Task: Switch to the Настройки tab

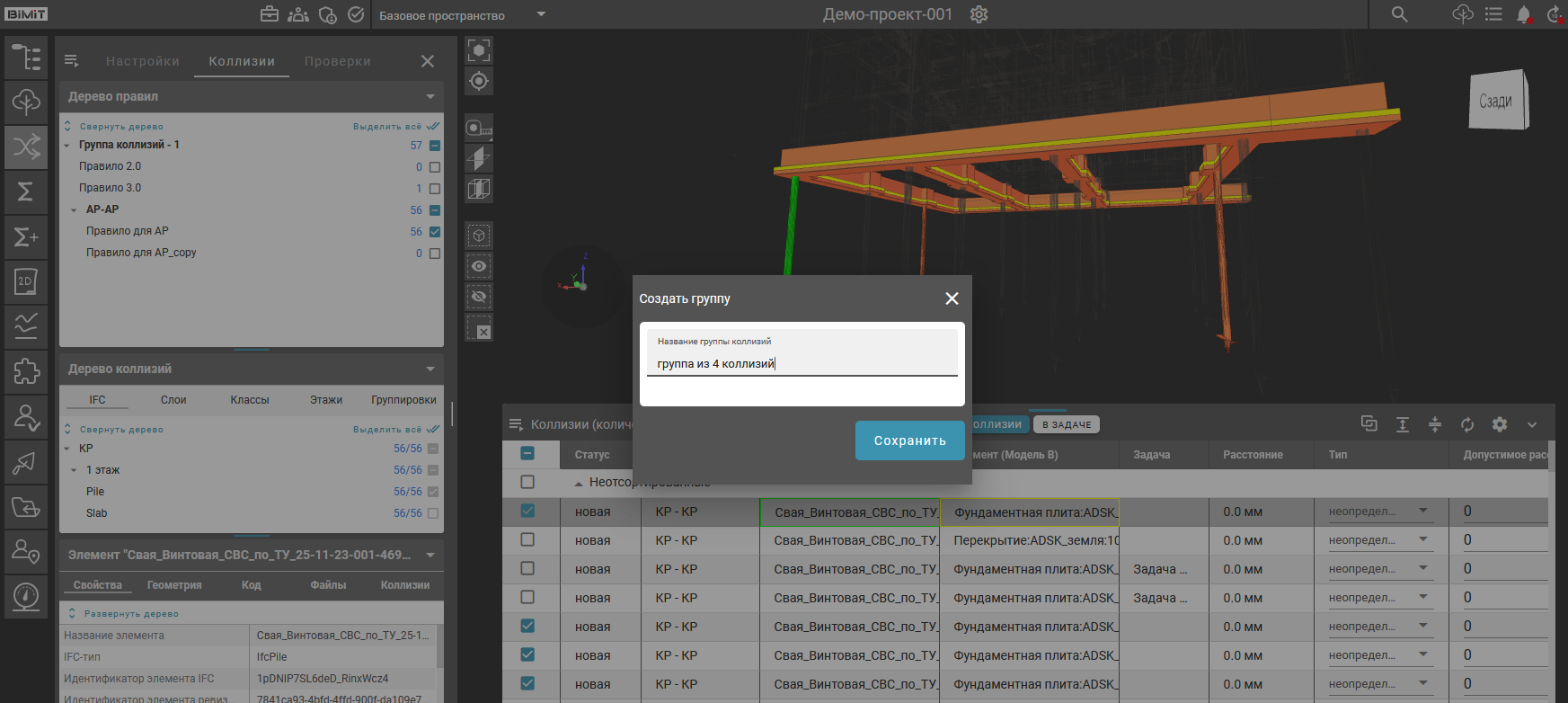Action: point(143,61)
